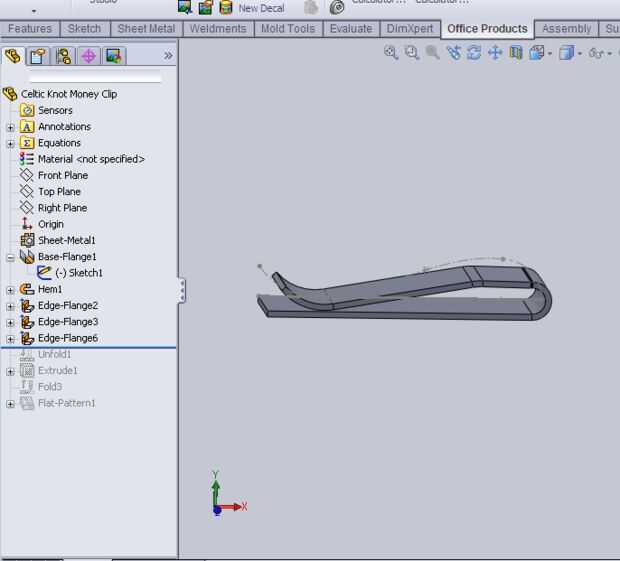Expand the Equations node
The height and width of the screenshot is (561, 620).
click(11, 144)
